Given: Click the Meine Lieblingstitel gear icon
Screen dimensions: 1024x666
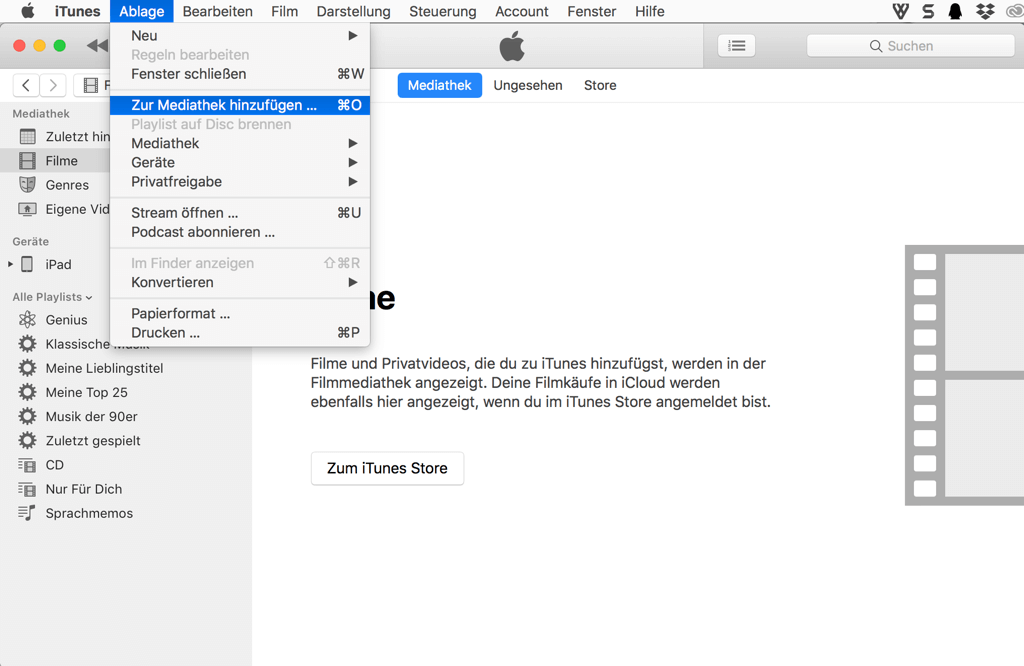Looking at the screenshot, I should (27, 368).
